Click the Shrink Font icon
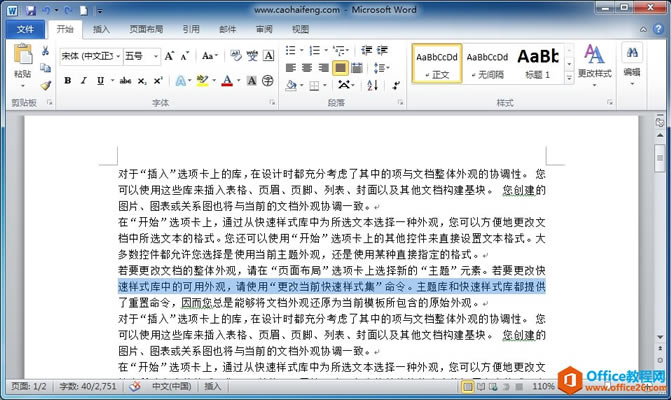Screen dimensions: 671x400 pyautogui.click(x=184, y=56)
